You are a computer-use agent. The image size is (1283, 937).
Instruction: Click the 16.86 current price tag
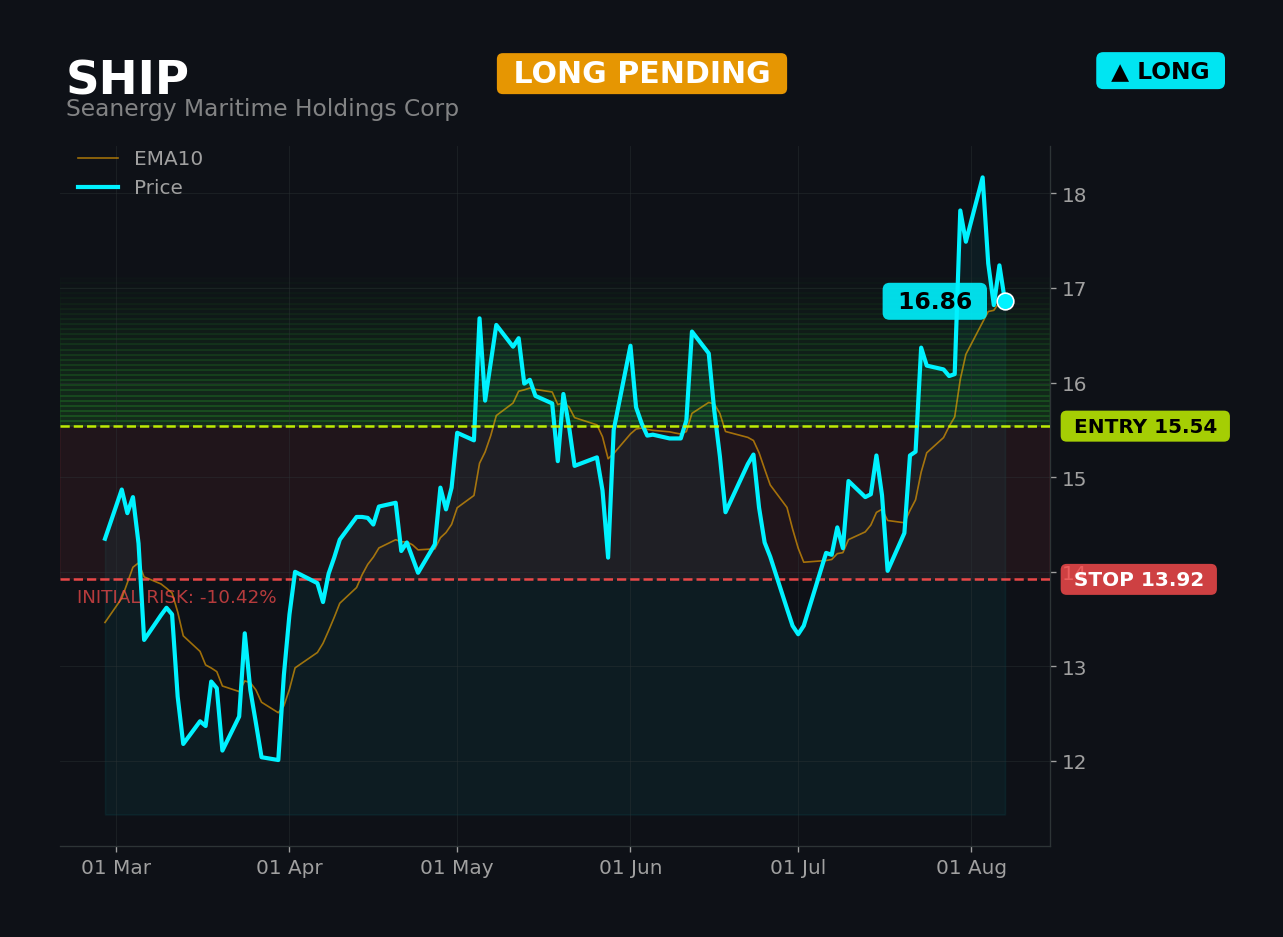pyautogui.click(x=935, y=301)
